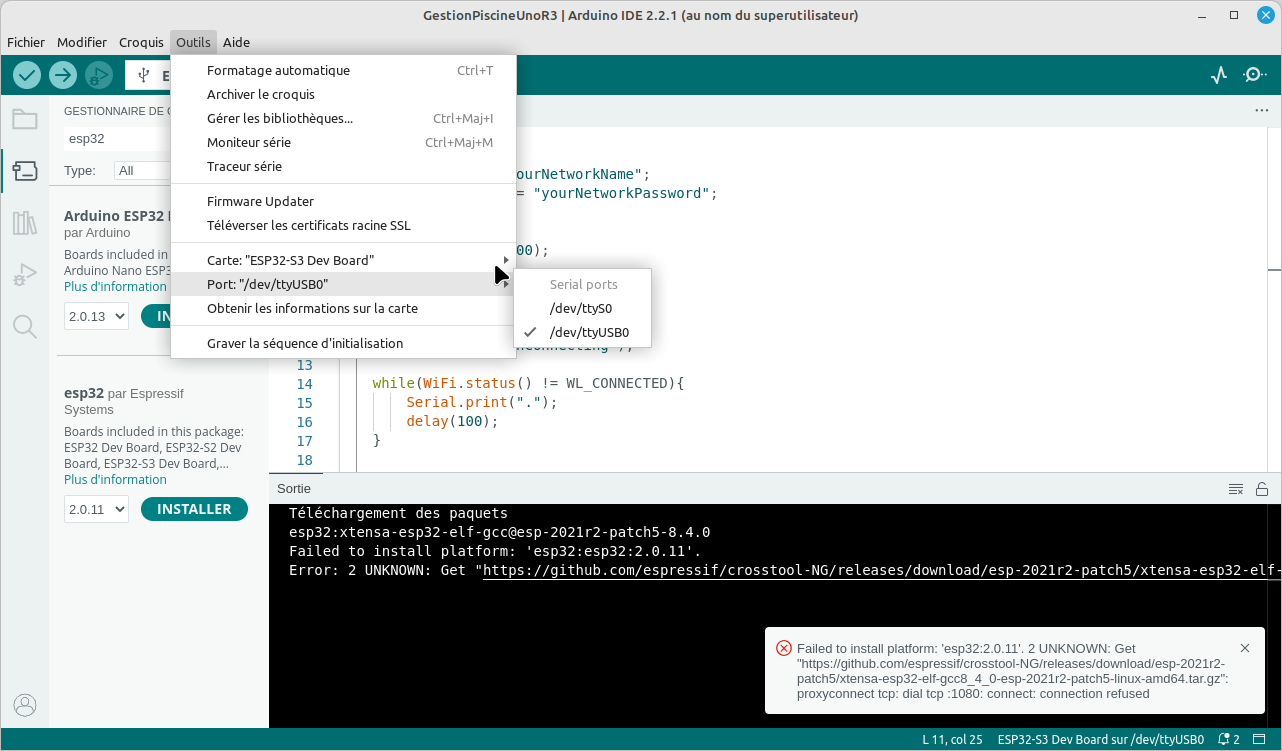
Task: Open Plus d'information for esp32 Espressif
Action: point(115,480)
